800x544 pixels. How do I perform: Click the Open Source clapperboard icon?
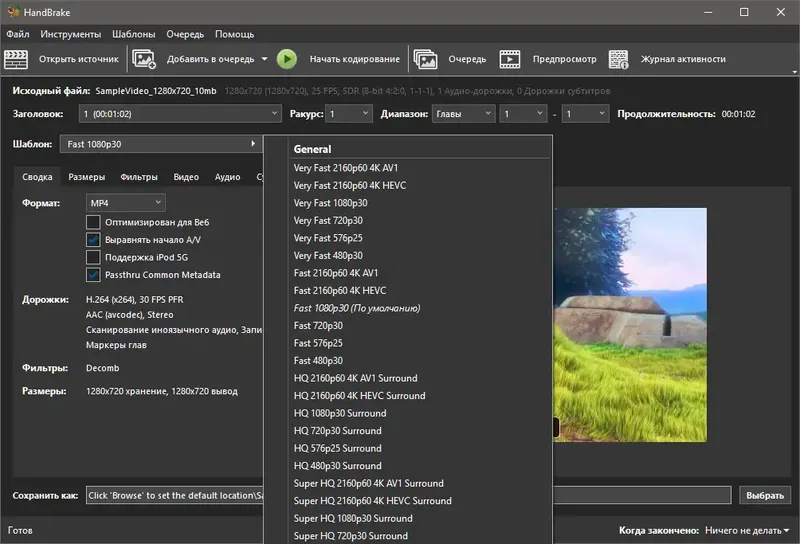click(16, 59)
